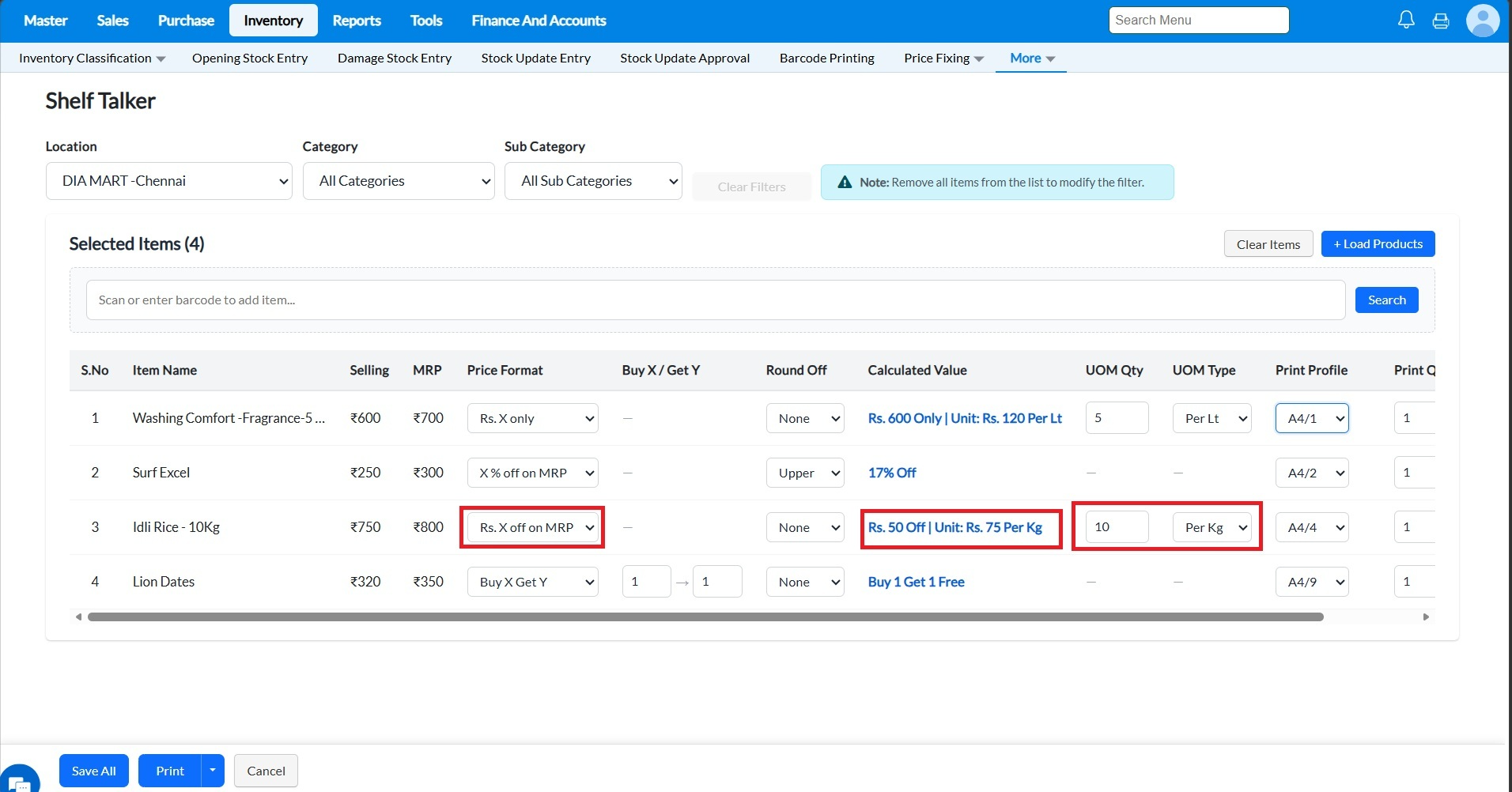Click the Clear Items button
The image size is (1512, 792).
1268,244
